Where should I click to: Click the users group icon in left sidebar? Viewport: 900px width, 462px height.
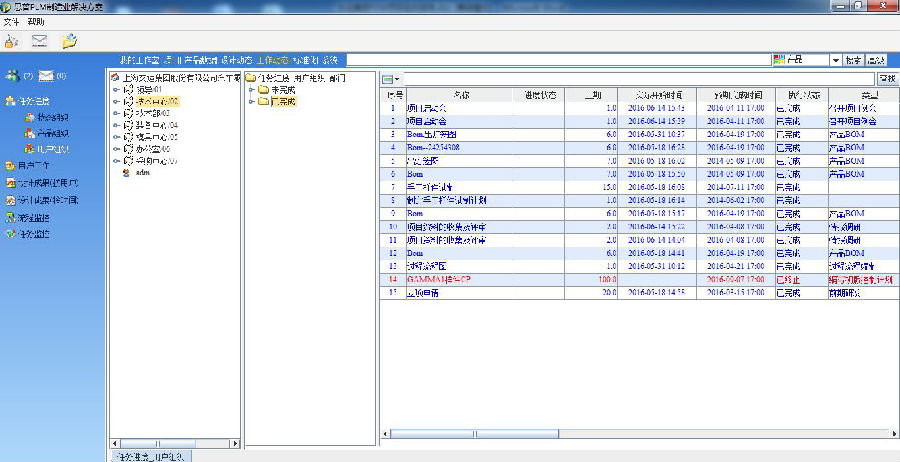coord(12,76)
